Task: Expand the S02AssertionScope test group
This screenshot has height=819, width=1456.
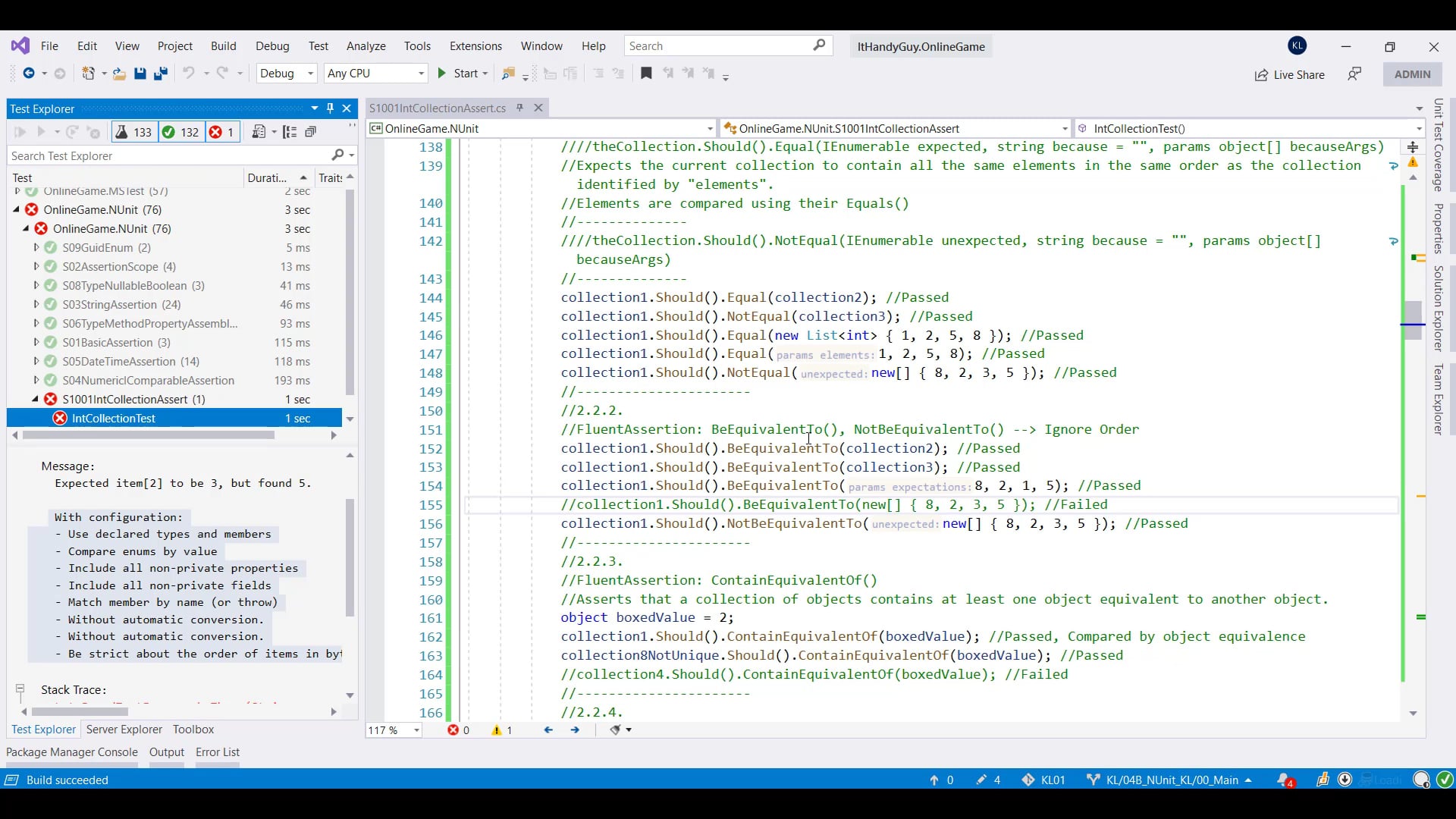Action: click(x=36, y=267)
